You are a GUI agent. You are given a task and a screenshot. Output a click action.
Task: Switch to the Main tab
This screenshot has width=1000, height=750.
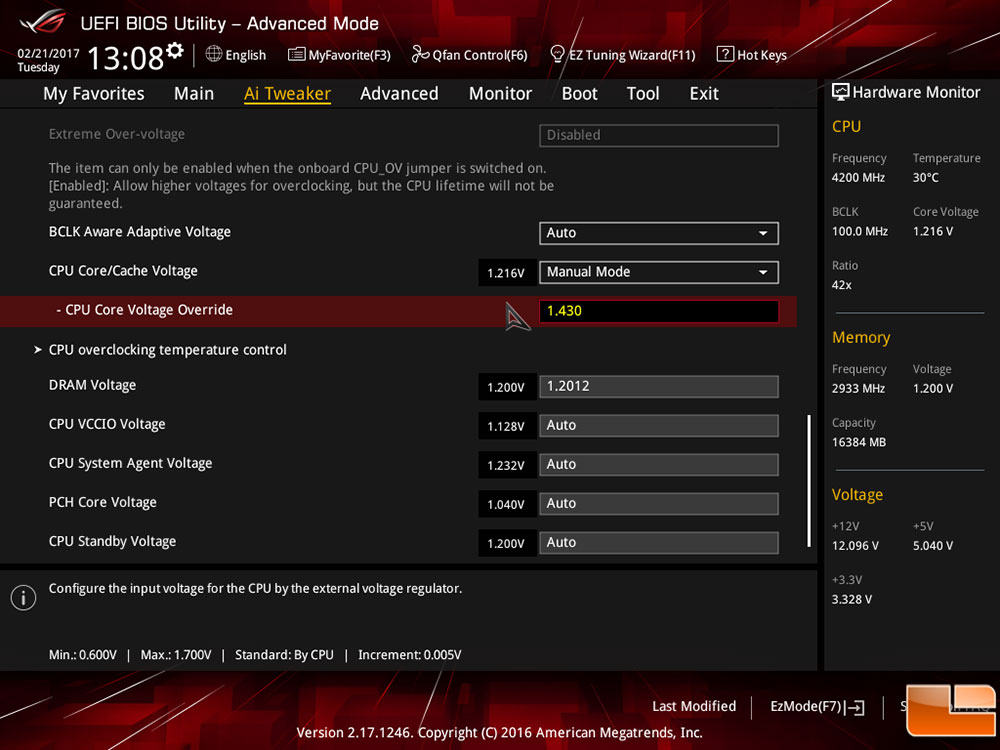point(194,94)
